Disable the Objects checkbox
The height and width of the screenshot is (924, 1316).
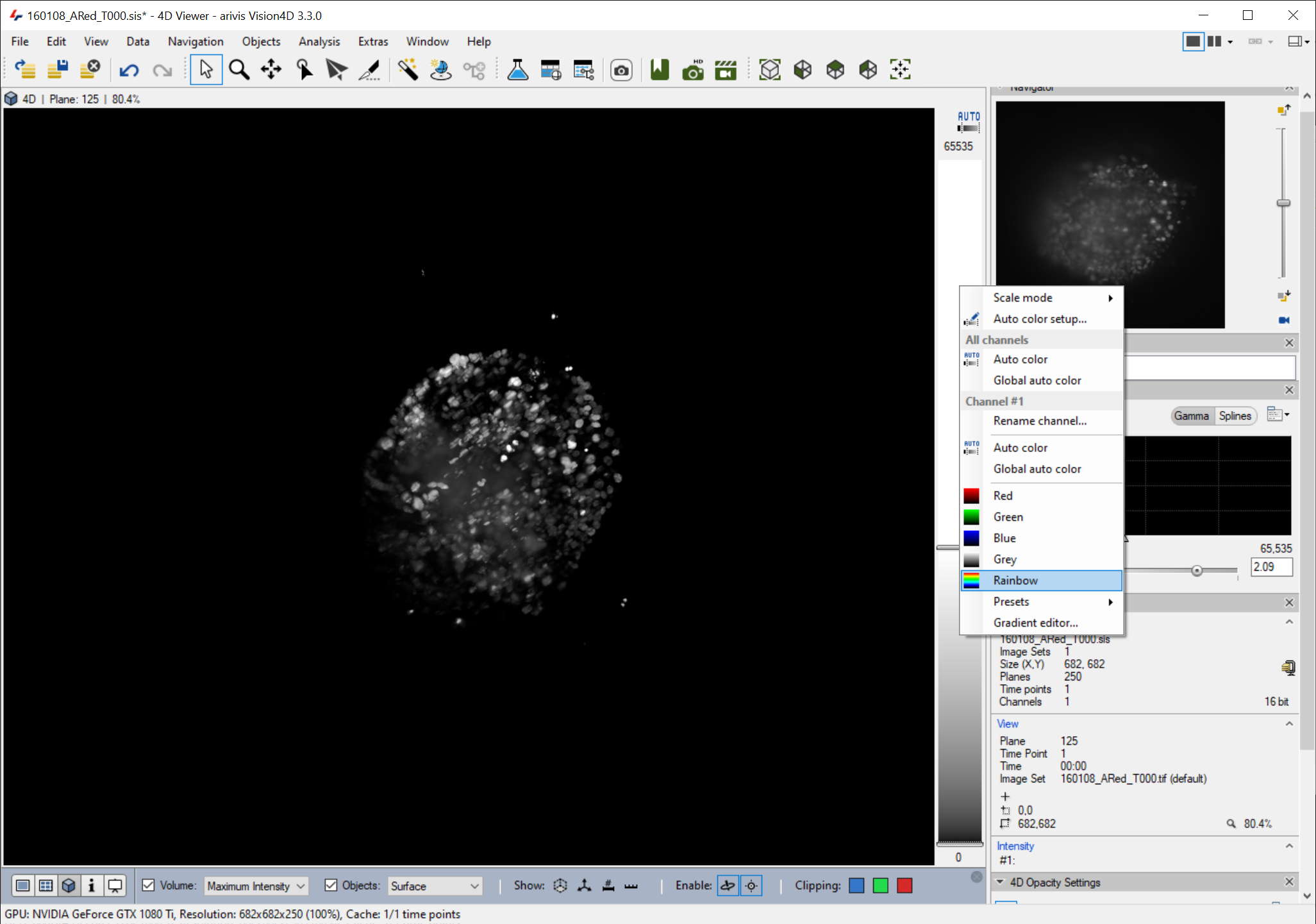coord(331,886)
